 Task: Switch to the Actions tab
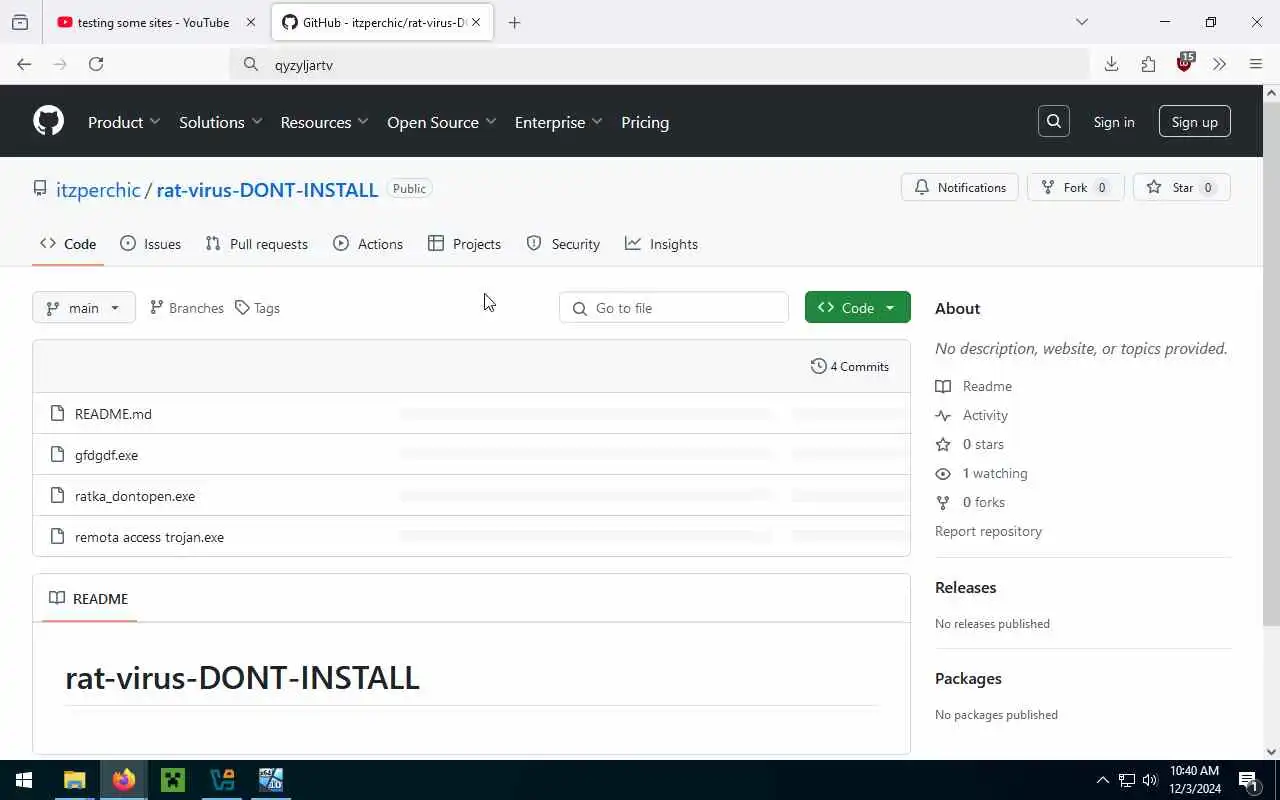pos(368,244)
